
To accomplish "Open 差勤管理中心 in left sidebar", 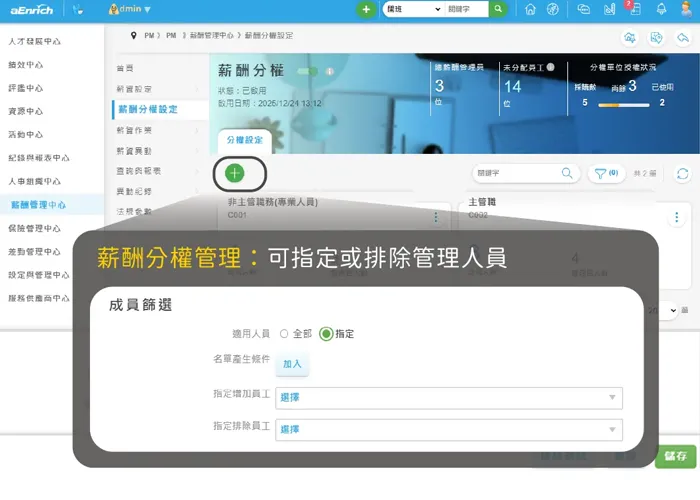I will [34, 251].
